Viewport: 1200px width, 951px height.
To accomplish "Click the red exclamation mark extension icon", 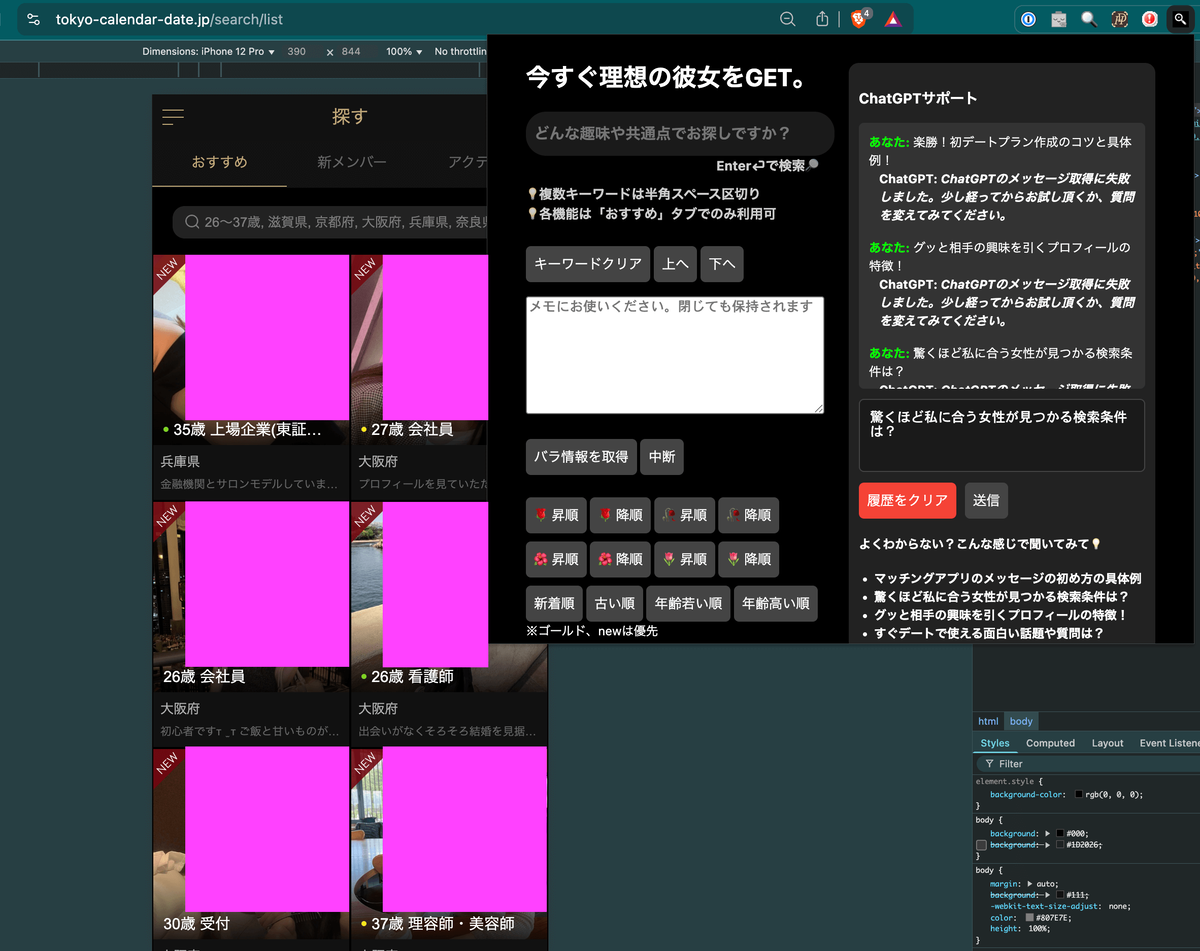I will (x=1150, y=19).
